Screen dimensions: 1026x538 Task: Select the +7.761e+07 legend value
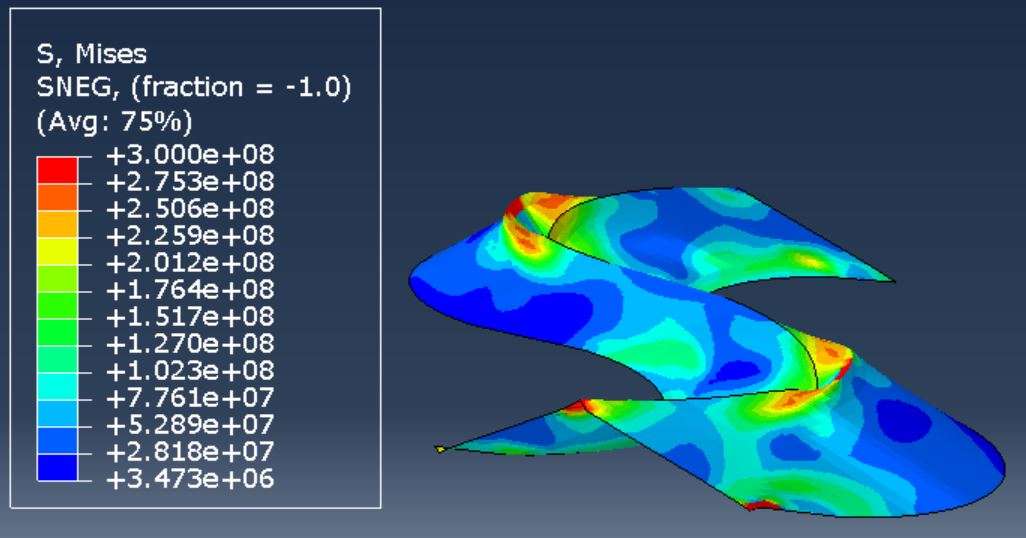point(190,398)
